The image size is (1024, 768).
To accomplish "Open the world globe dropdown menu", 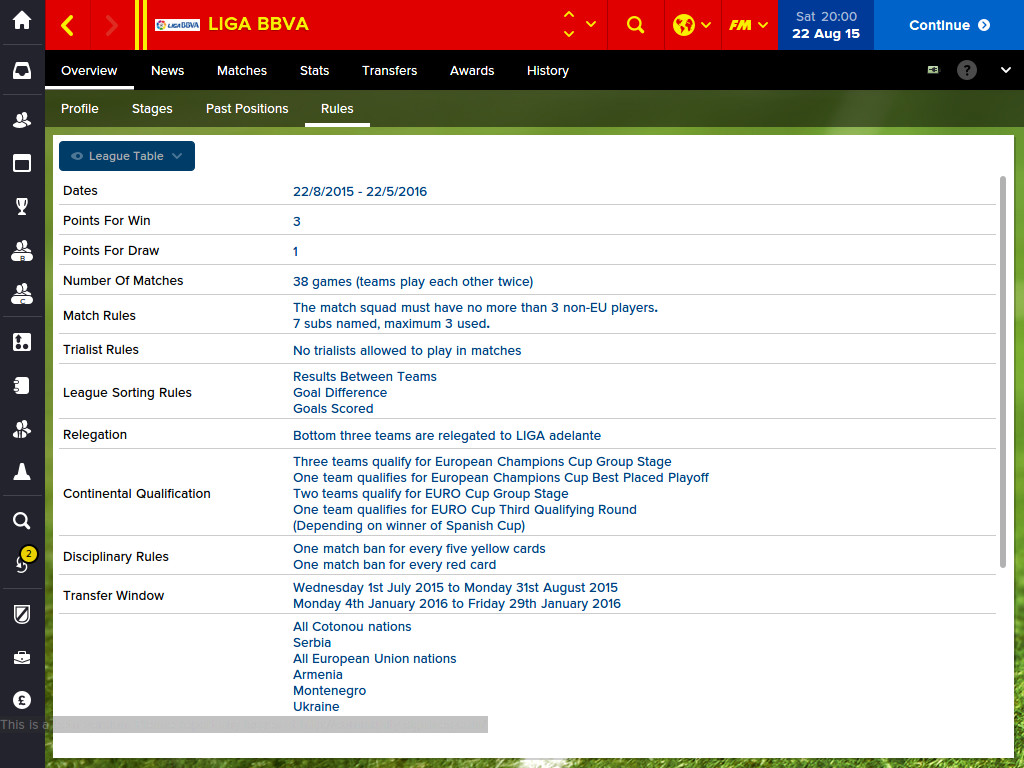I will click(x=692, y=25).
